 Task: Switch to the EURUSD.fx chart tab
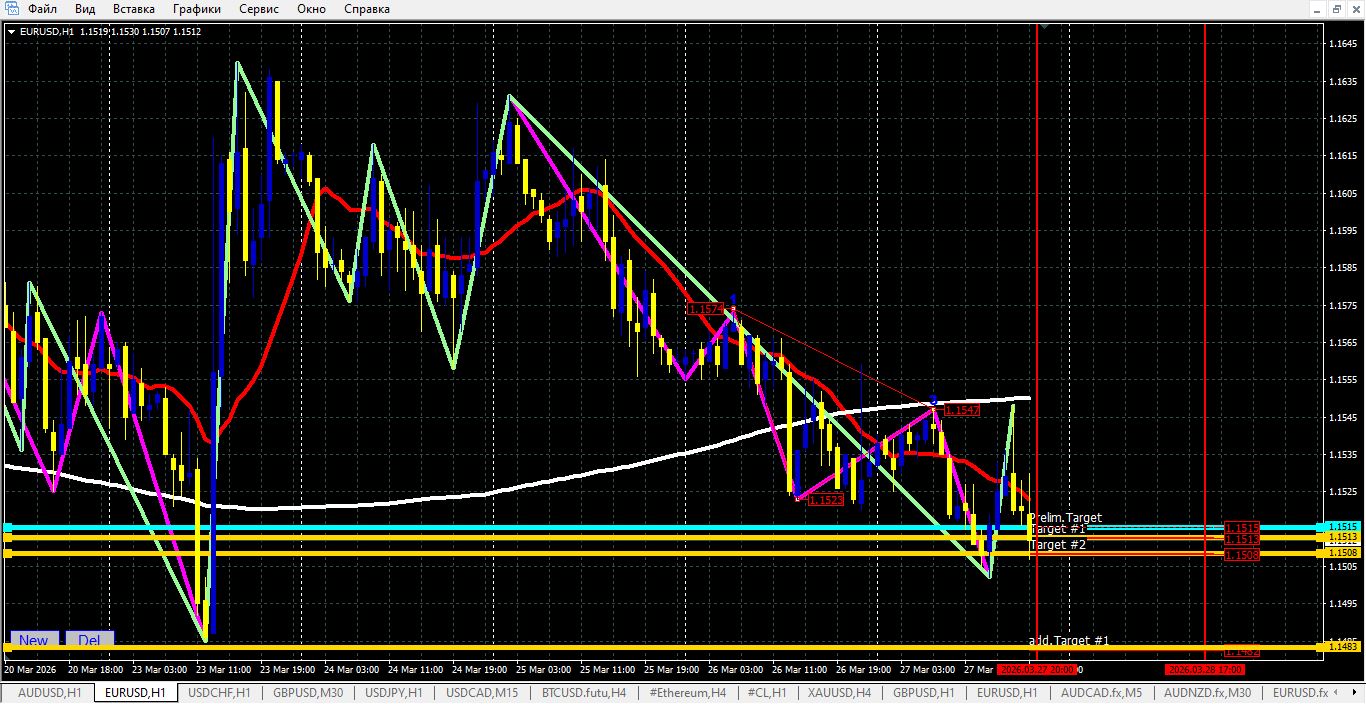click(x=1299, y=692)
